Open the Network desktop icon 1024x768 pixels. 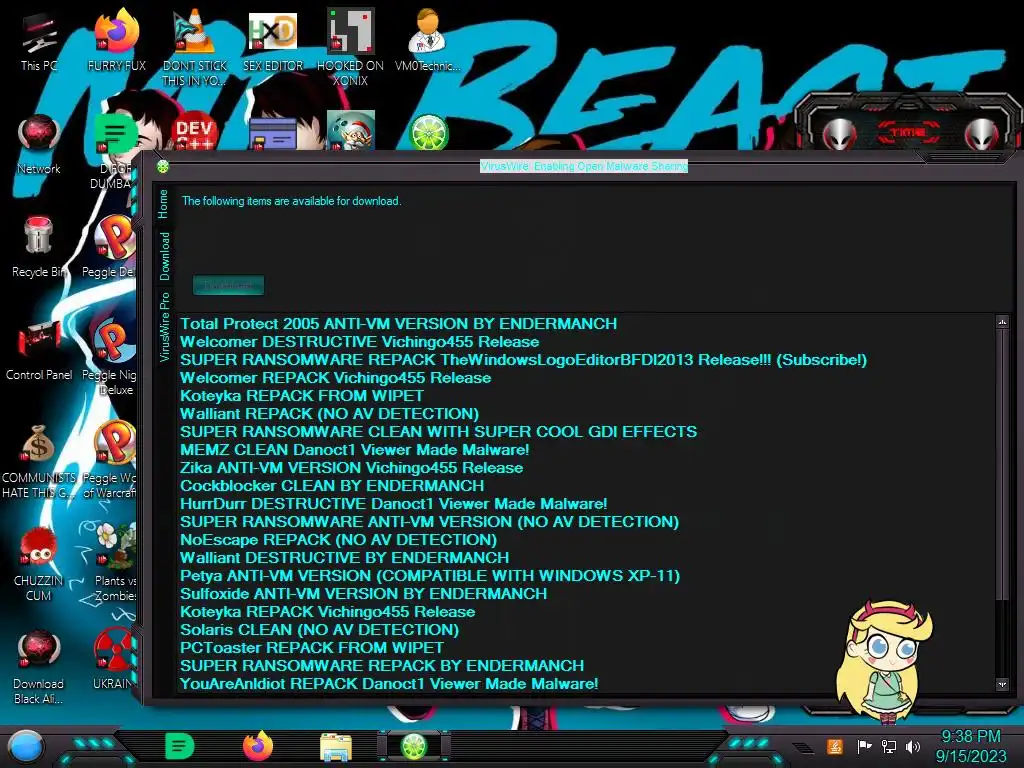[x=39, y=144]
